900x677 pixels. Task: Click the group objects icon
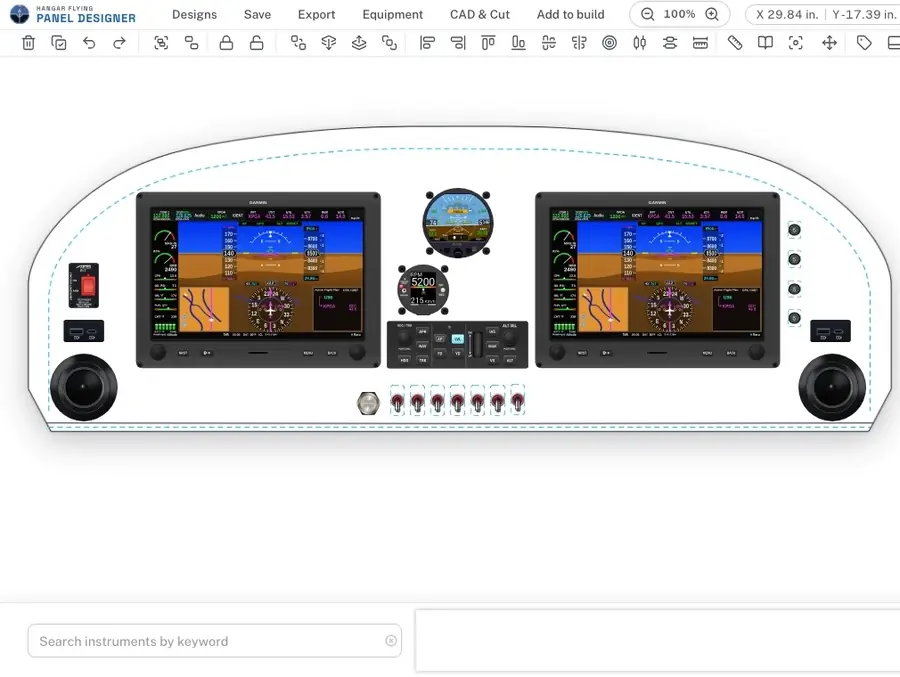(161, 43)
